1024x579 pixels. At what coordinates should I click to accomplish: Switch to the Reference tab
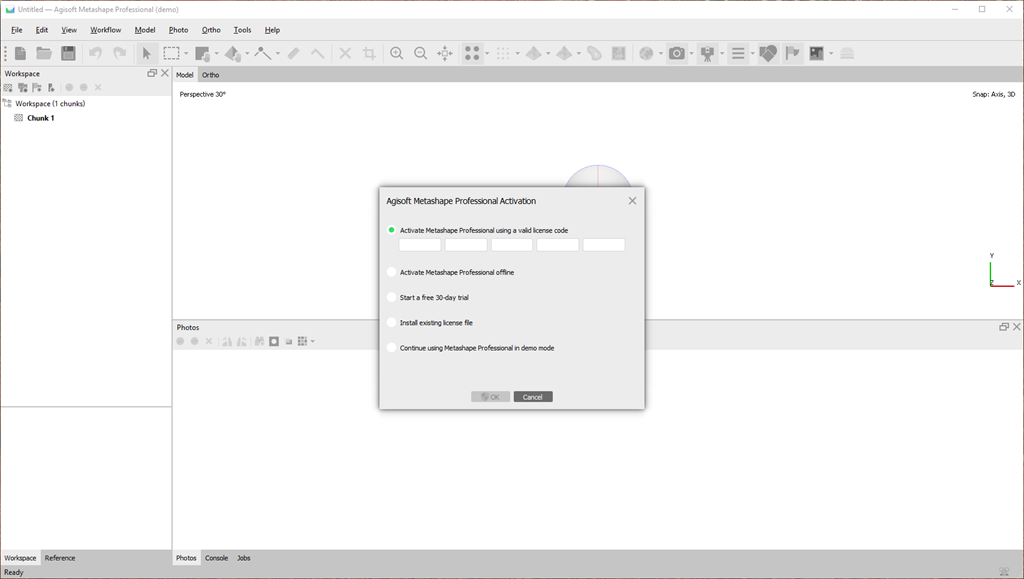(60, 558)
